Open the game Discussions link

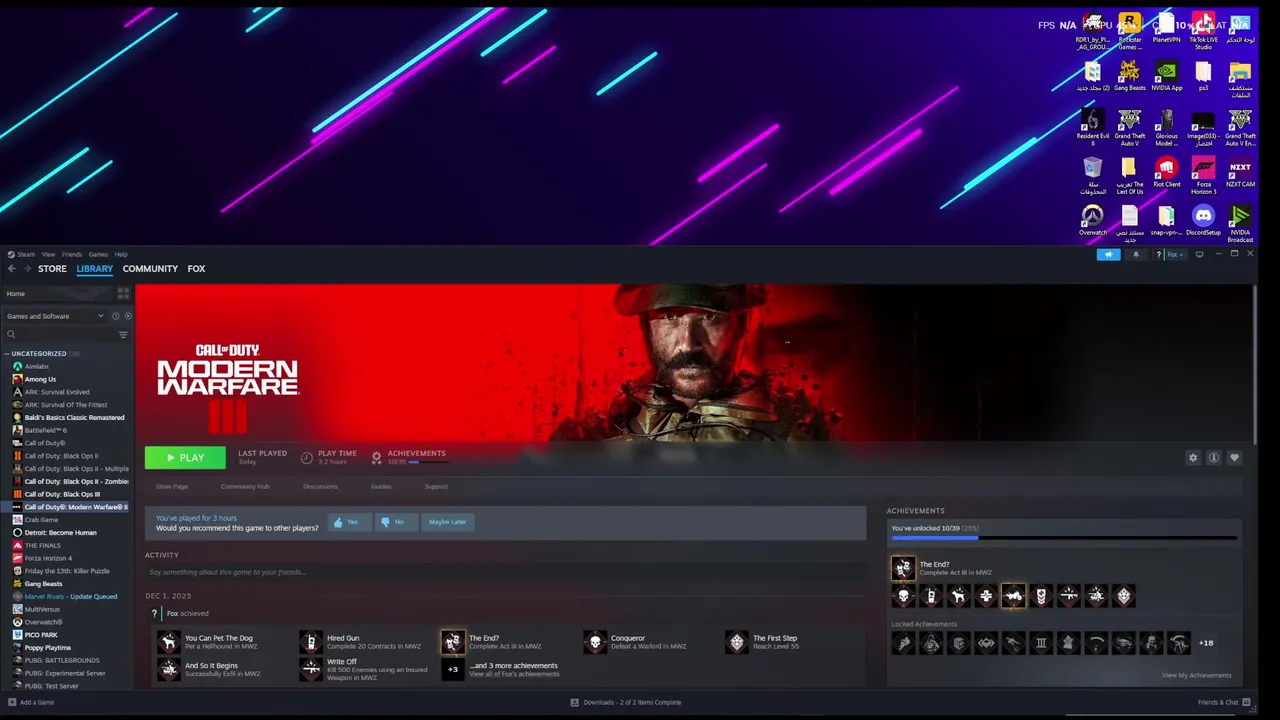[320, 487]
